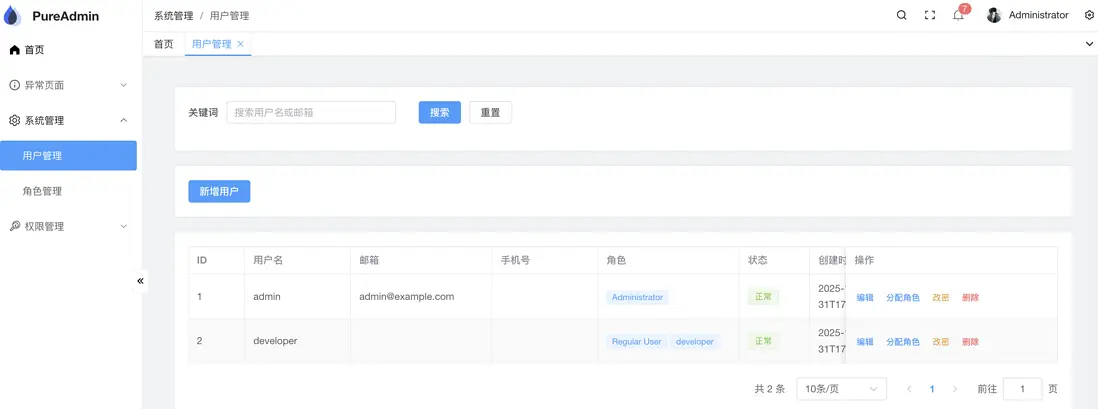The width and height of the screenshot is (1098, 409).
Task: Click the 共 2 条 total count text
Action: (770, 389)
